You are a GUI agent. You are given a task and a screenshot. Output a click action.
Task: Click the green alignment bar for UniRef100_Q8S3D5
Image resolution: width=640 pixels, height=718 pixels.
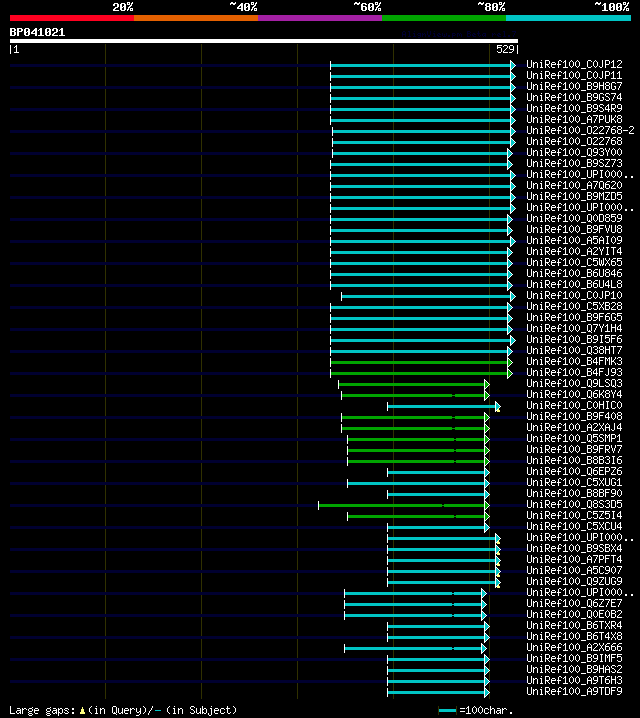tap(404, 506)
